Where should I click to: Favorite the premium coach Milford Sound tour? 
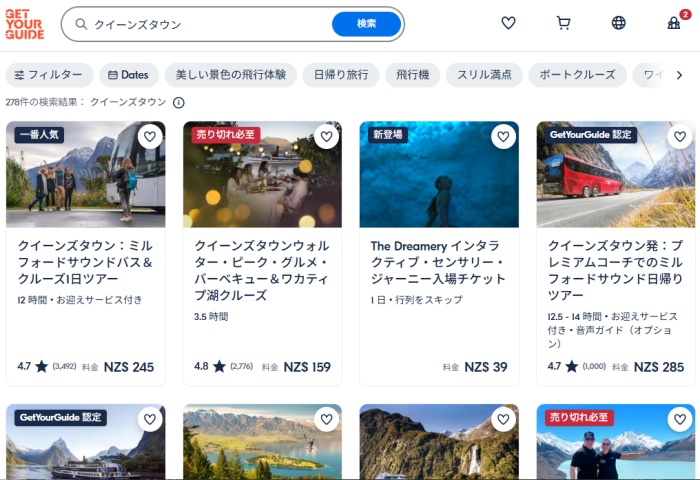pyautogui.click(x=680, y=137)
